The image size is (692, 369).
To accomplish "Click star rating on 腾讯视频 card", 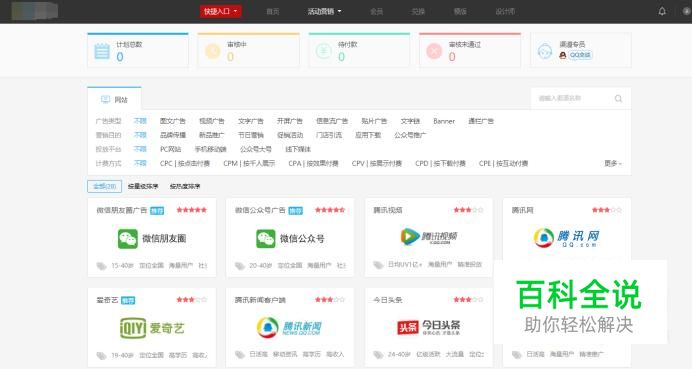I will [468, 210].
